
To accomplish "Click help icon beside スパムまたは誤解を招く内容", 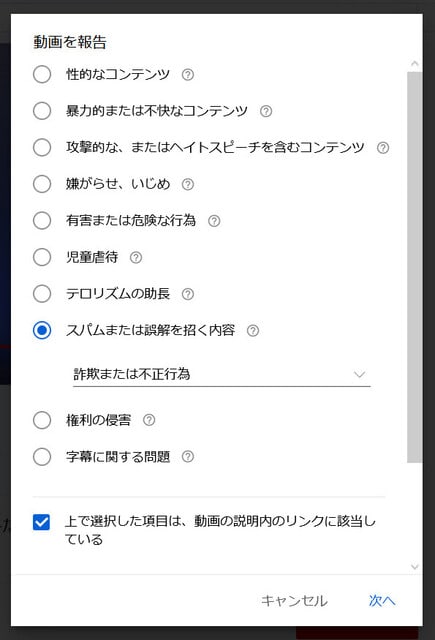I will pos(253,331).
